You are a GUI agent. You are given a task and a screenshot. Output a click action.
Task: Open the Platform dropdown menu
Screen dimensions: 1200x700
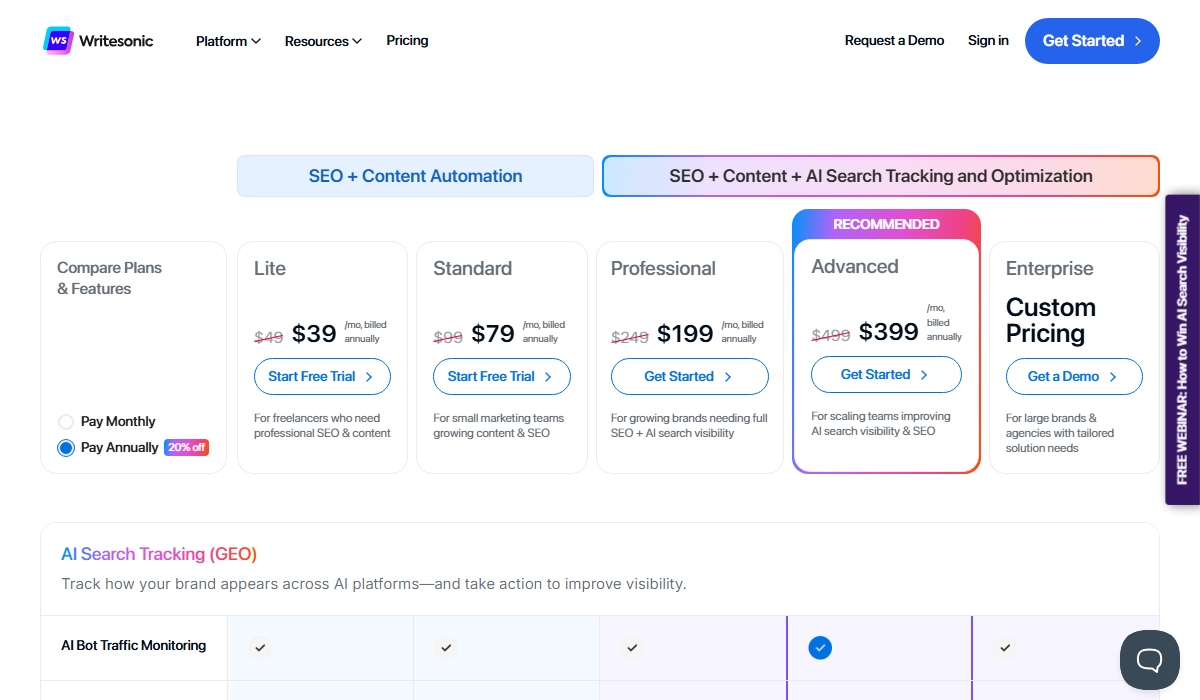[x=227, y=41]
